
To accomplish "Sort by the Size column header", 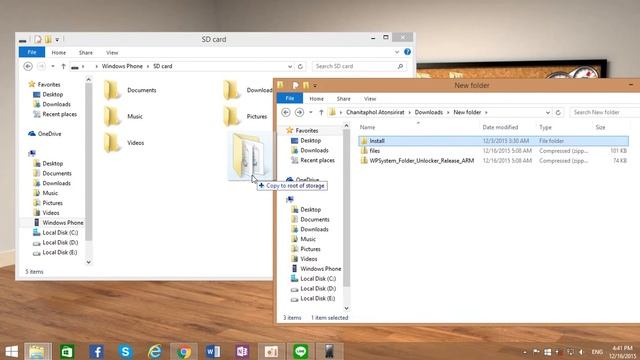I will pos(600,127).
